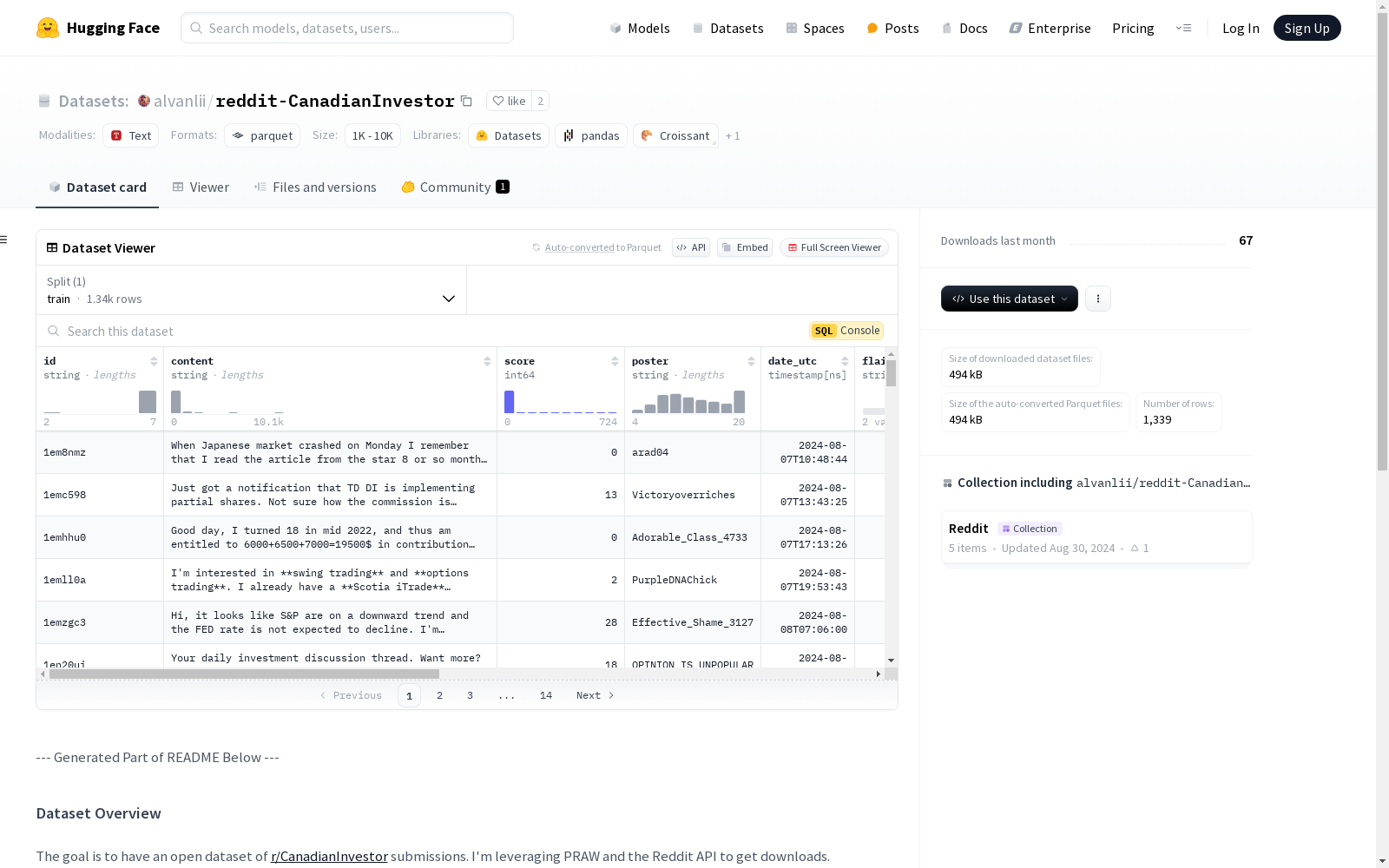The image size is (1389, 868).
Task: Select the pandas library tag
Action: point(591,135)
